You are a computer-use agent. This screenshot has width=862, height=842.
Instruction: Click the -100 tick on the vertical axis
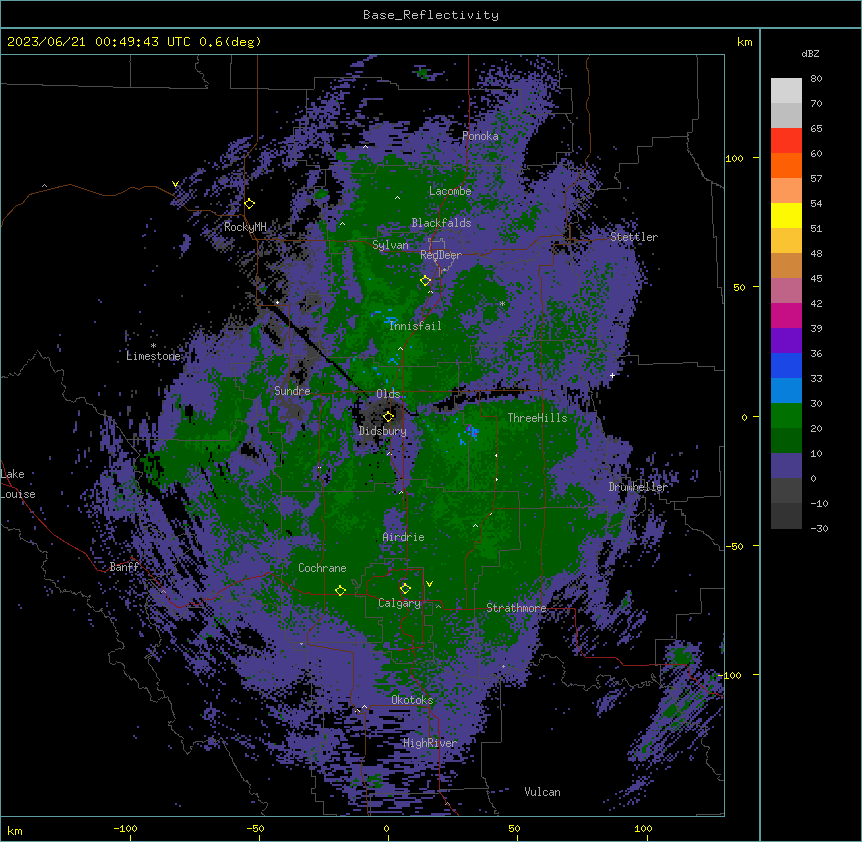click(x=731, y=675)
